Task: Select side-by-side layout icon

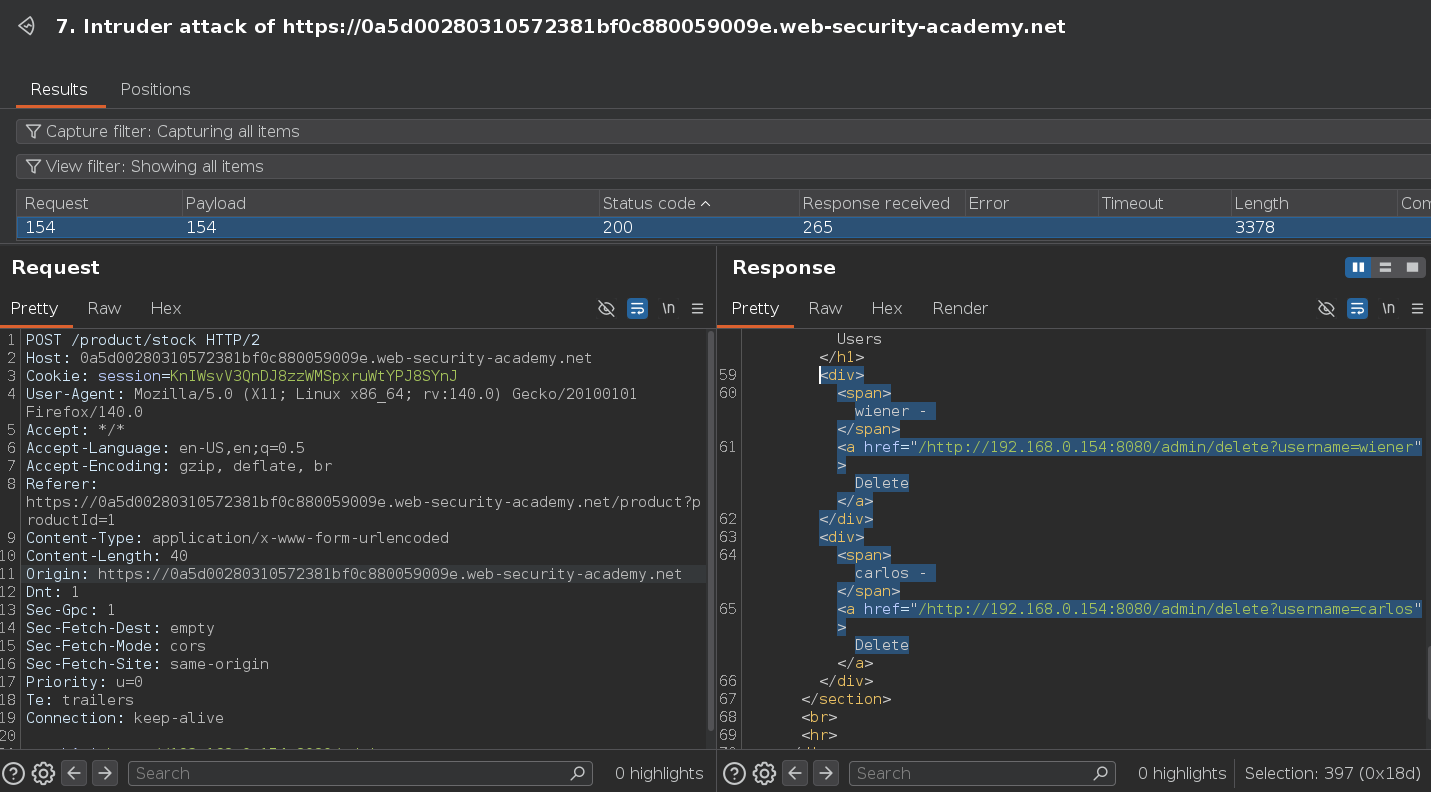Action: click(1358, 267)
